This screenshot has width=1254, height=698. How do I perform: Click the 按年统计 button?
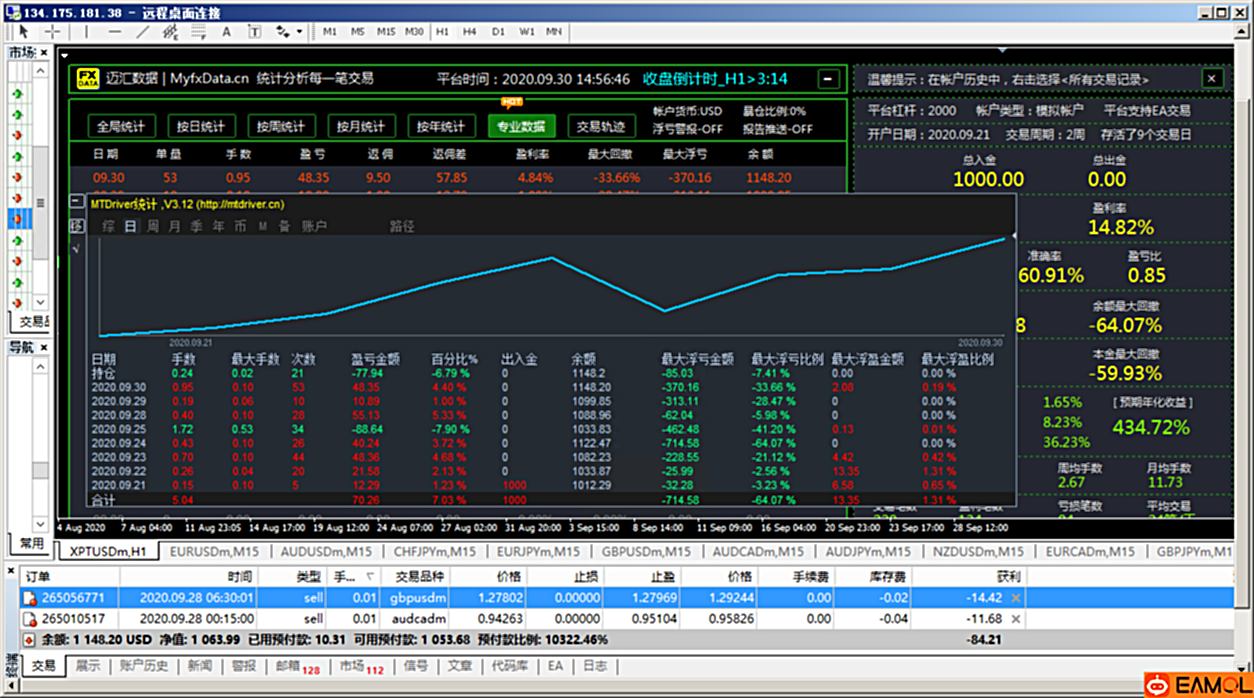[441, 126]
